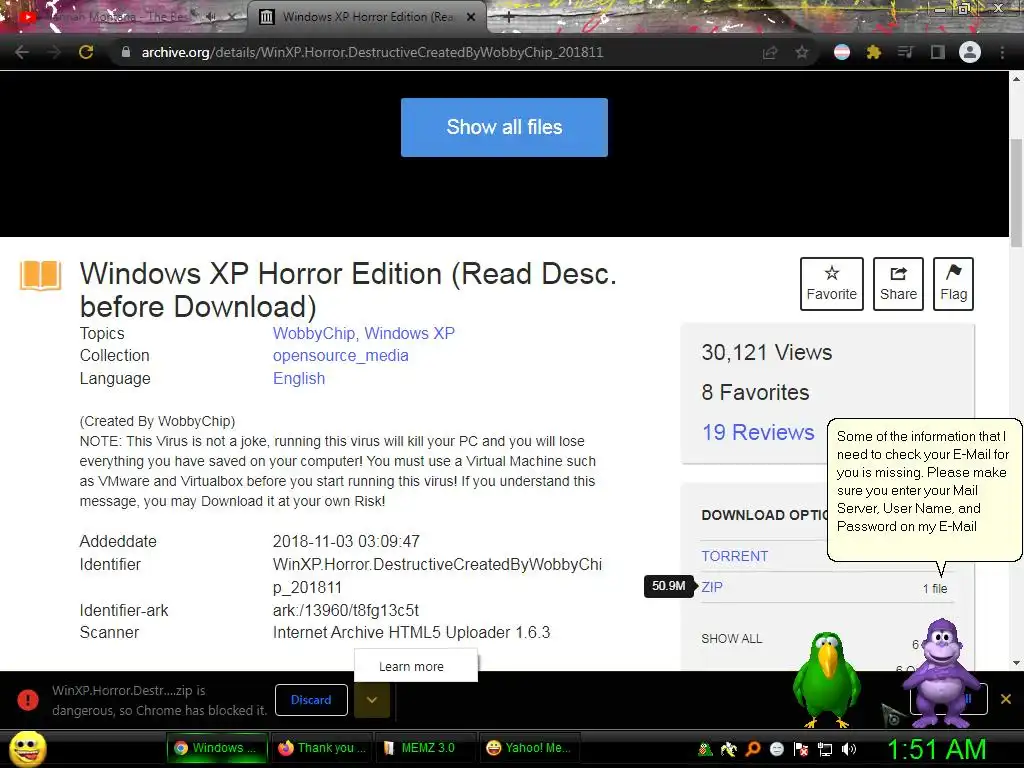Click the 1:51 AM taskbar clock
This screenshot has width=1024, height=768.
936,749
